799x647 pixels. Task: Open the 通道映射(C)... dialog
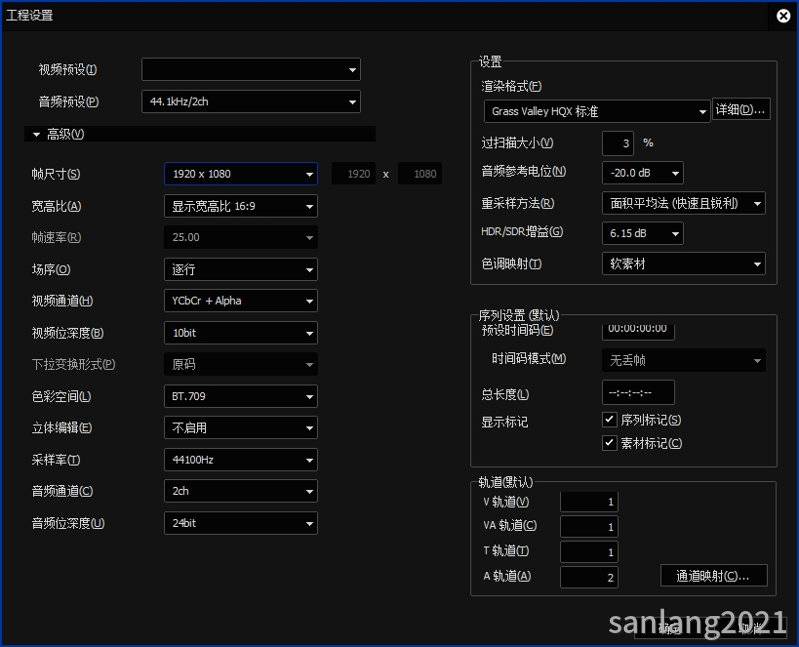tap(713, 576)
